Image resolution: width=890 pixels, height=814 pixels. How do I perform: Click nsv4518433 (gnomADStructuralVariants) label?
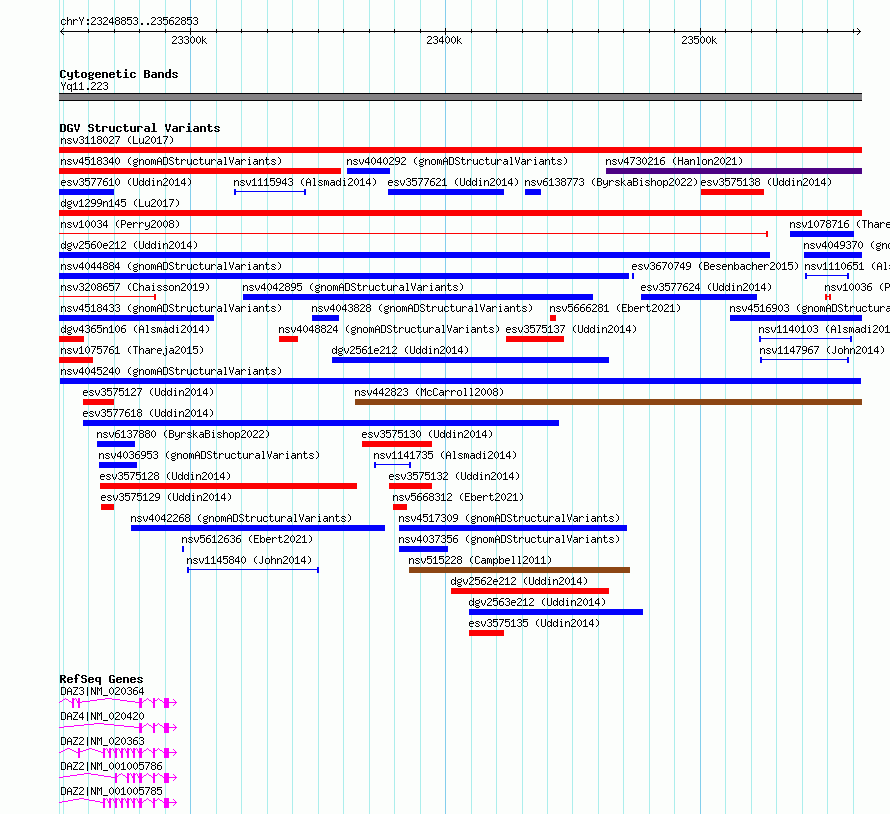point(171,308)
